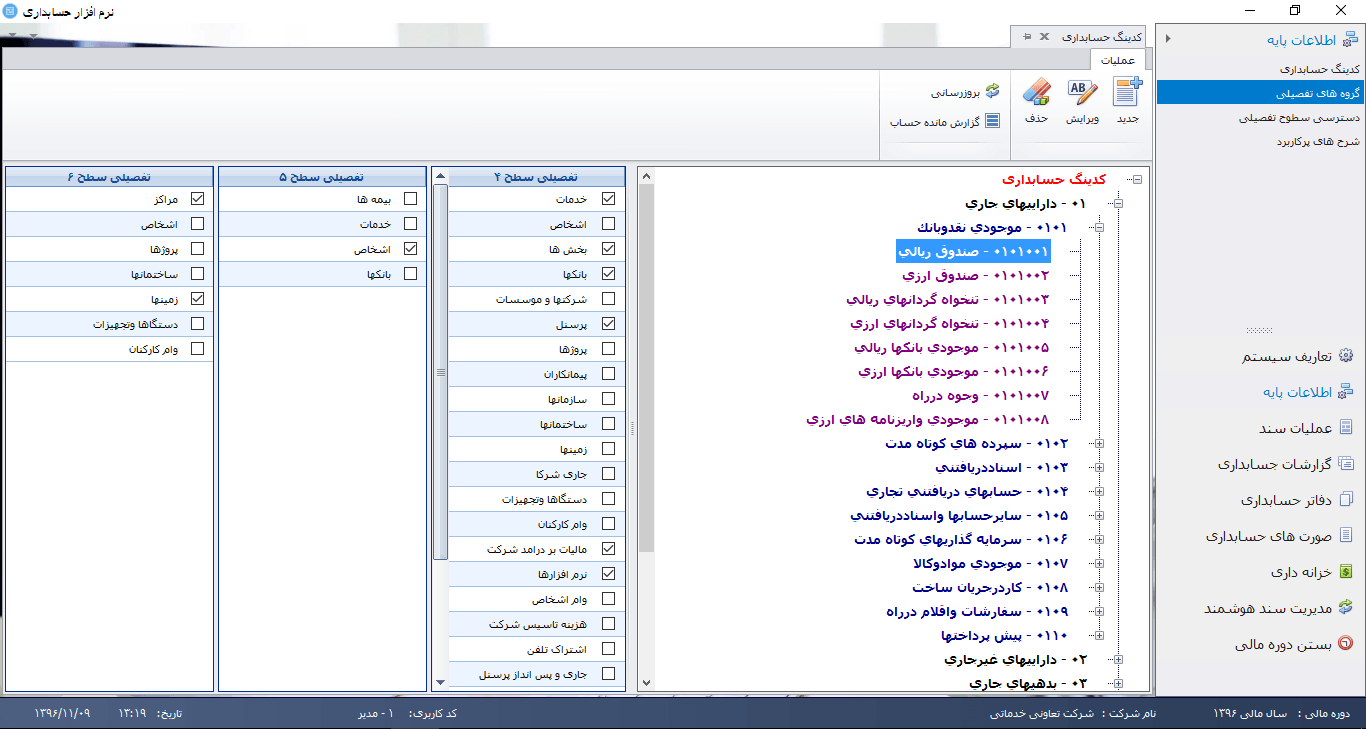Select the ۰۱۰۱۰۰۲ صندوق ارزی account
Viewport: 1366px width, 729px height.
(976, 275)
